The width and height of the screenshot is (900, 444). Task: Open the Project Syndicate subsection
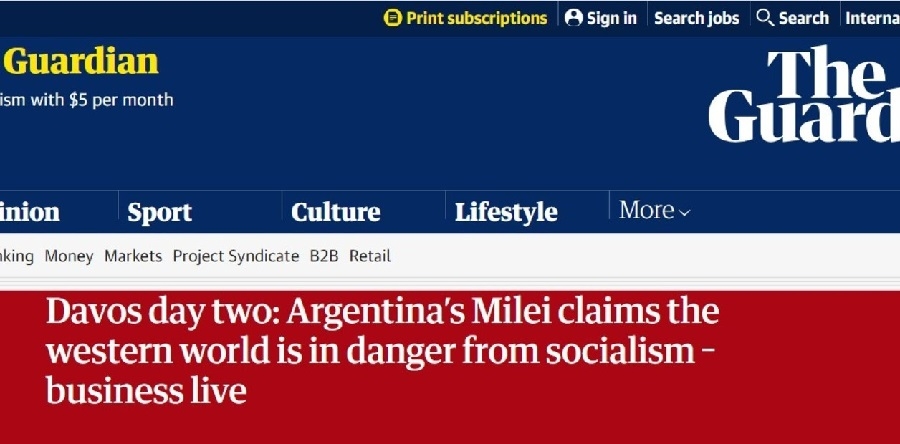(x=236, y=256)
